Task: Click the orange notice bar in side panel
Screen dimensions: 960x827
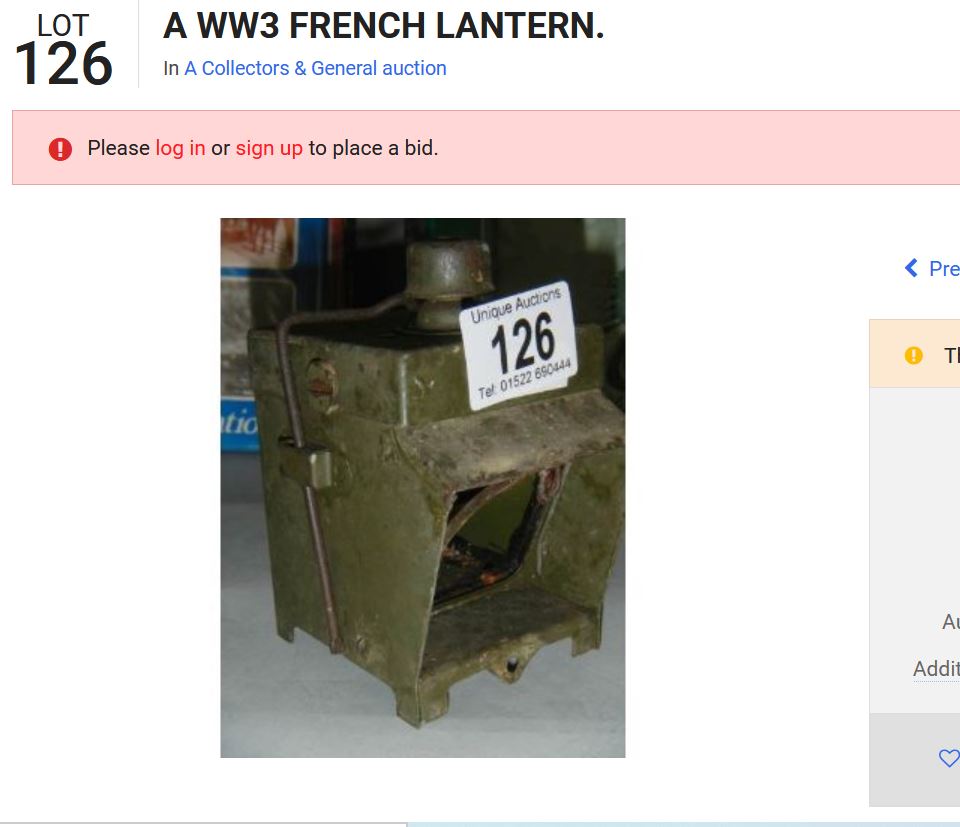Action: (915, 353)
